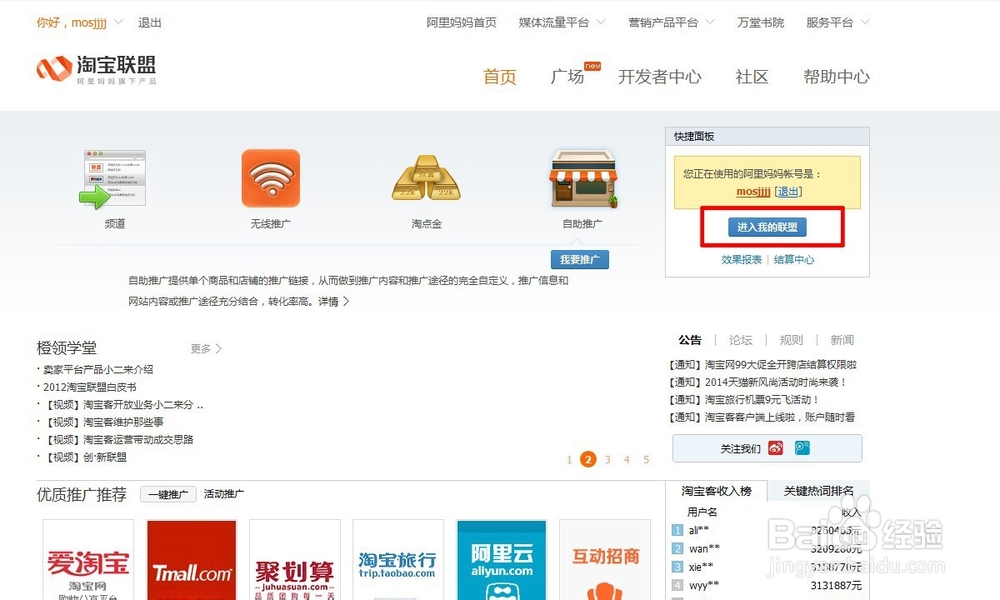1000x600 pixels.
Task: Open notice 2014天猫新风尚活动时尚来袭
Action: 758,382
